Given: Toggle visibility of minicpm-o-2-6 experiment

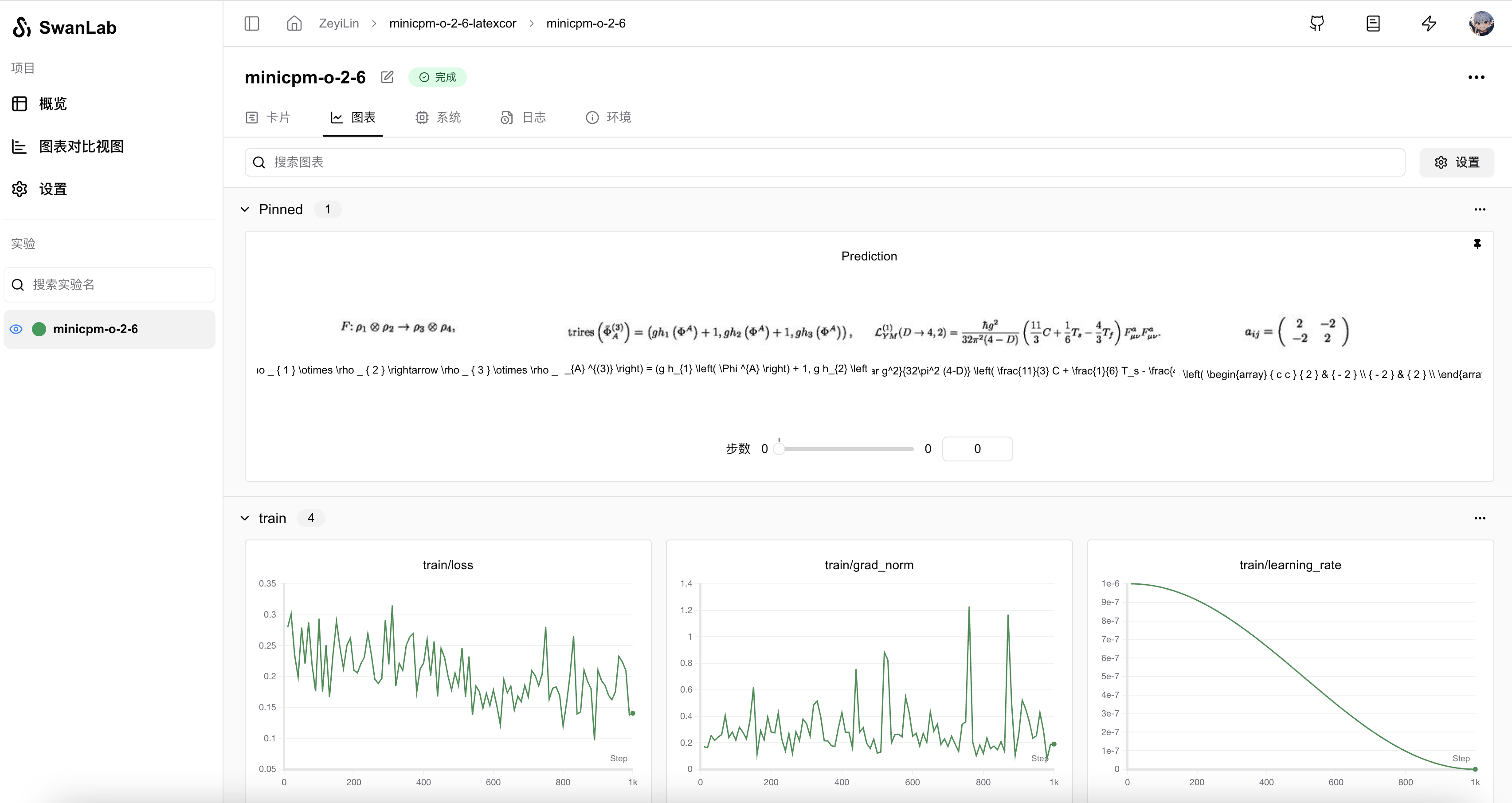Looking at the screenshot, I should pyautogui.click(x=16, y=329).
